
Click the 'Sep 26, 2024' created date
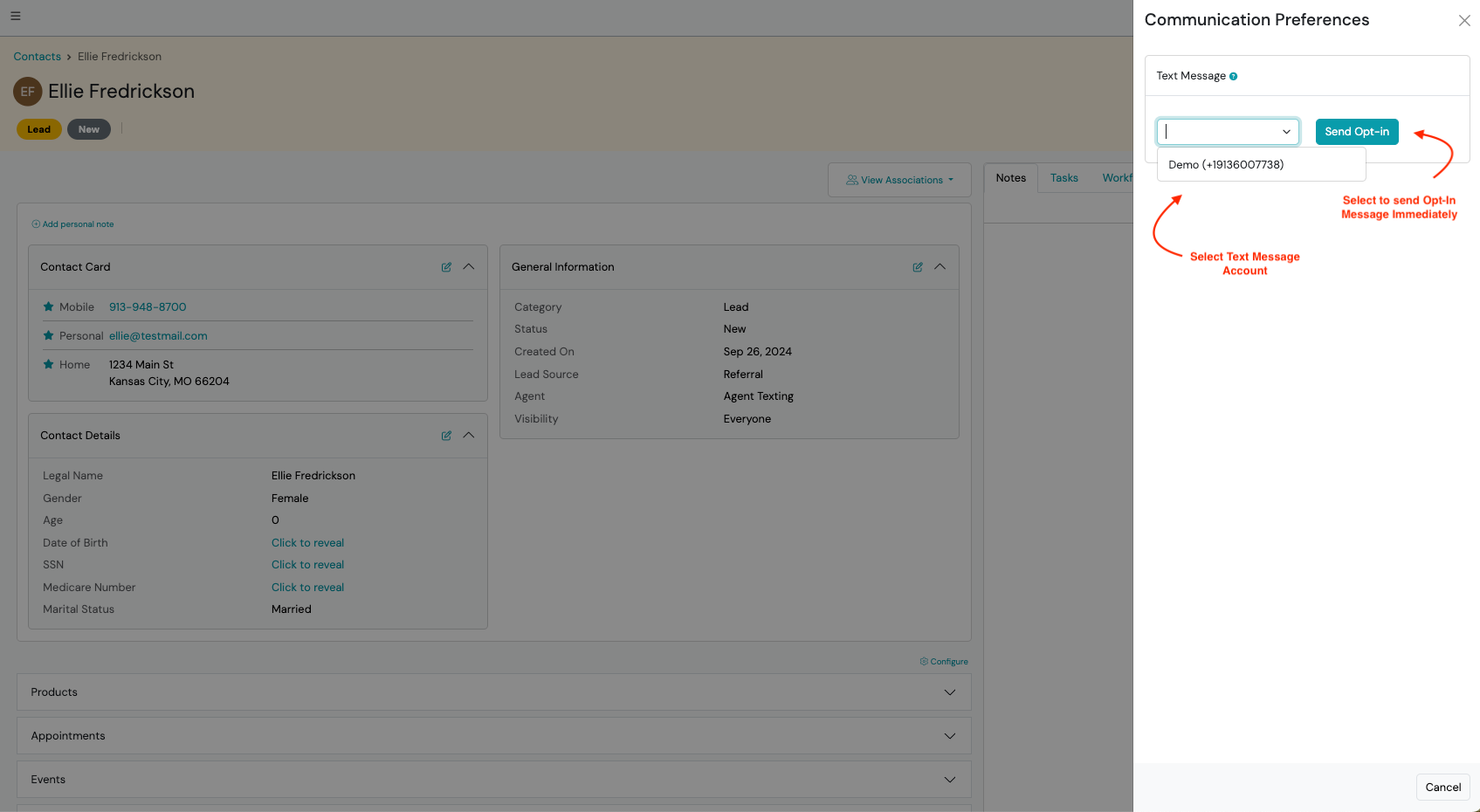click(x=758, y=352)
